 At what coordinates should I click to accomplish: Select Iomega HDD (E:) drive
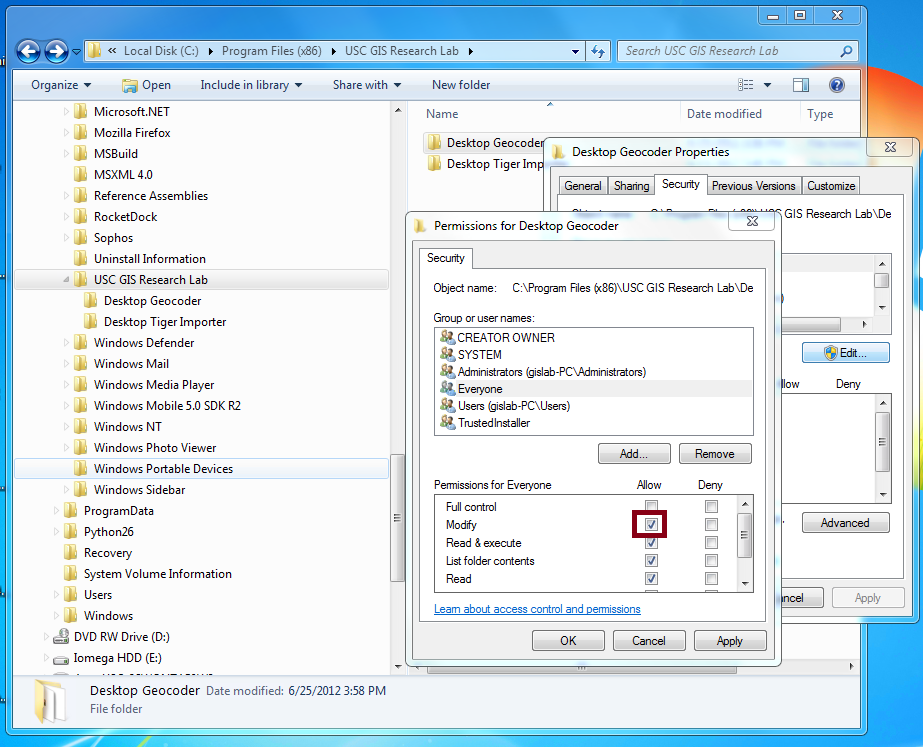pyautogui.click(x=117, y=658)
